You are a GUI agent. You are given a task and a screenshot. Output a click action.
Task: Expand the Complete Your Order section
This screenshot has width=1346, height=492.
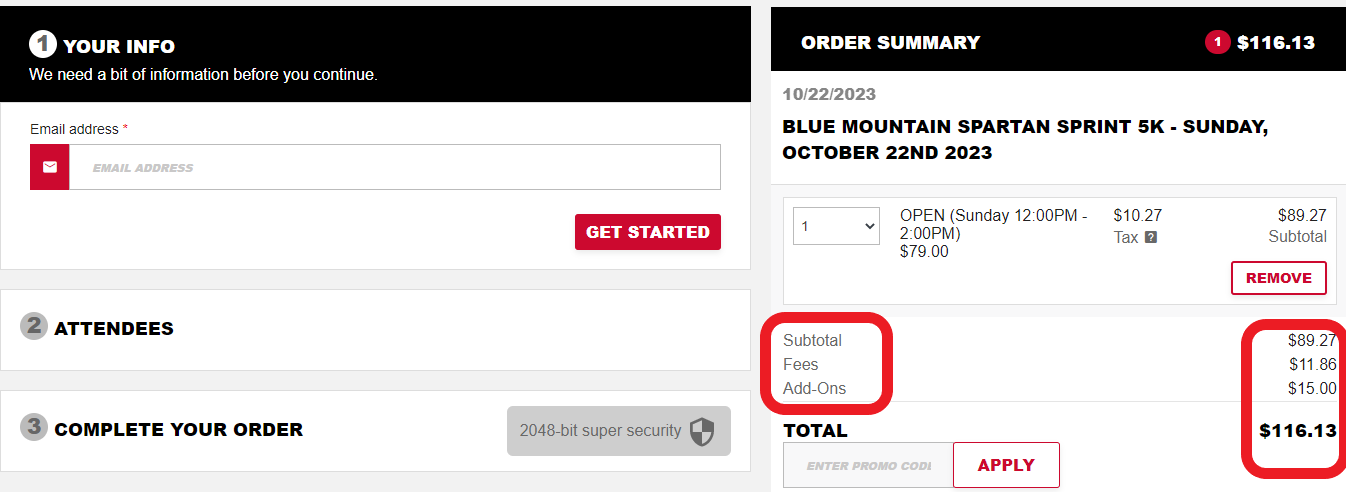tap(375, 431)
